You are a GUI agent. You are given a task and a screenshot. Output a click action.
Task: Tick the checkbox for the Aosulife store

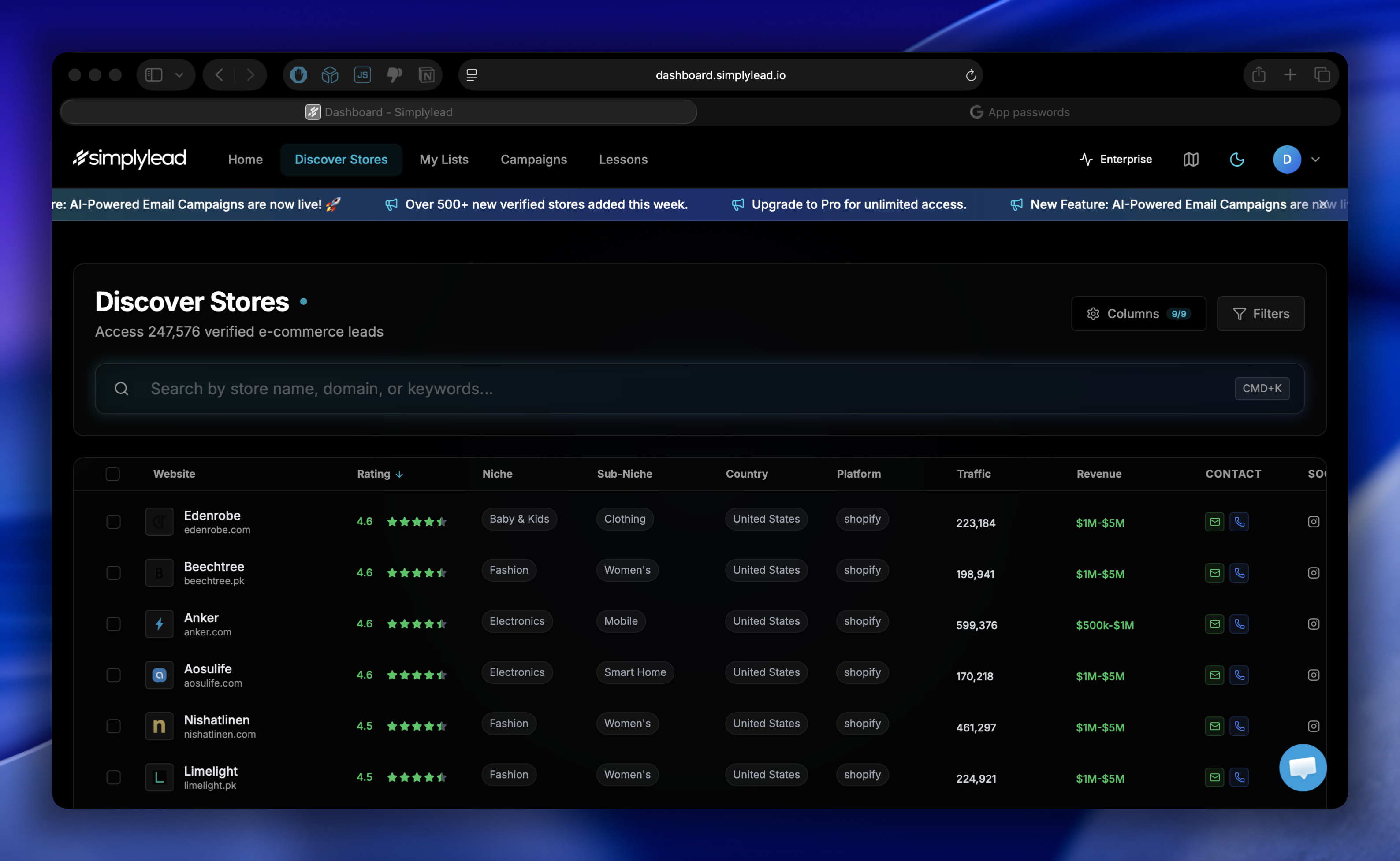coord(113,675)
